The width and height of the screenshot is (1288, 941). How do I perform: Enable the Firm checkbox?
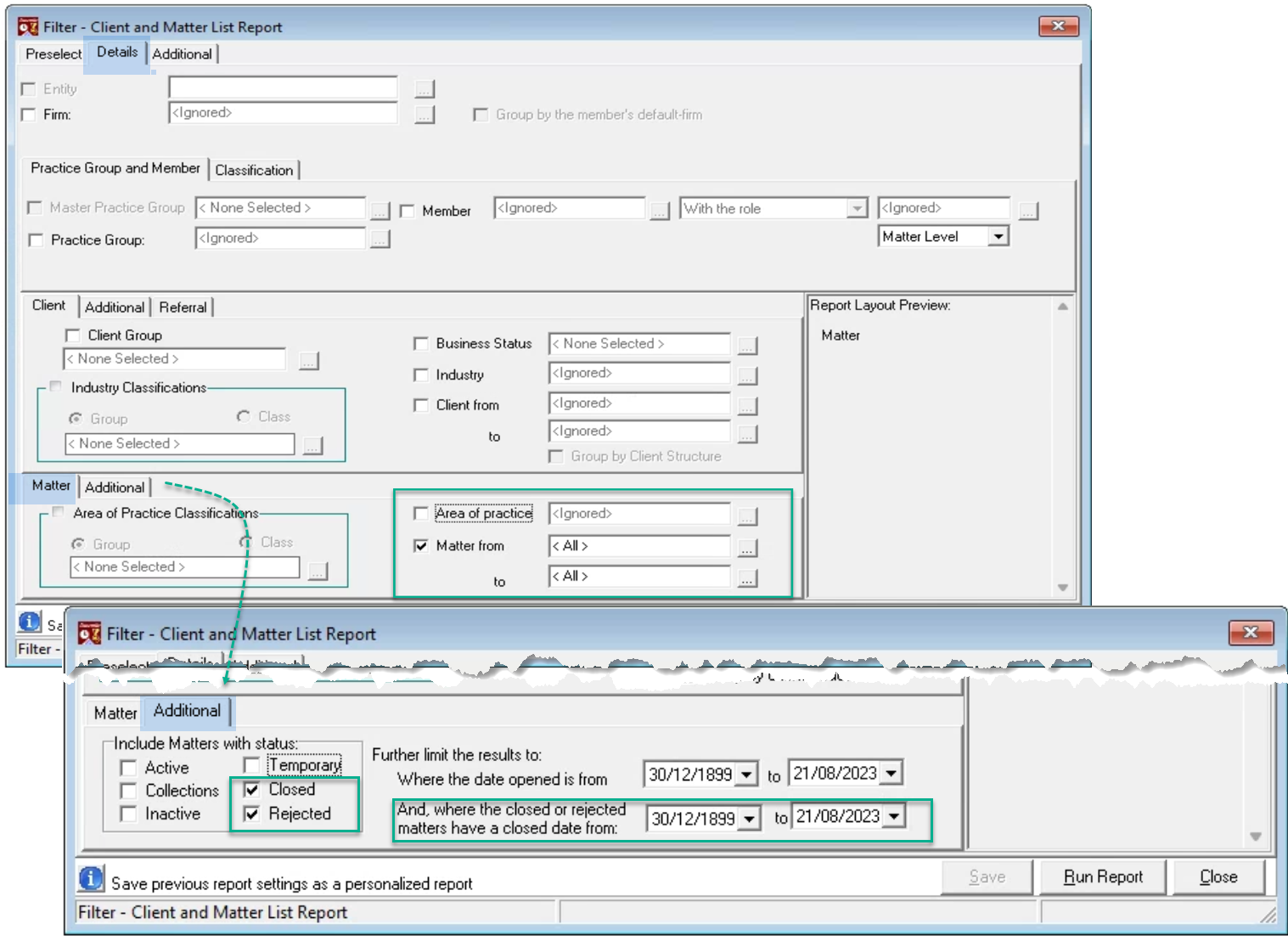coord(29,115)
